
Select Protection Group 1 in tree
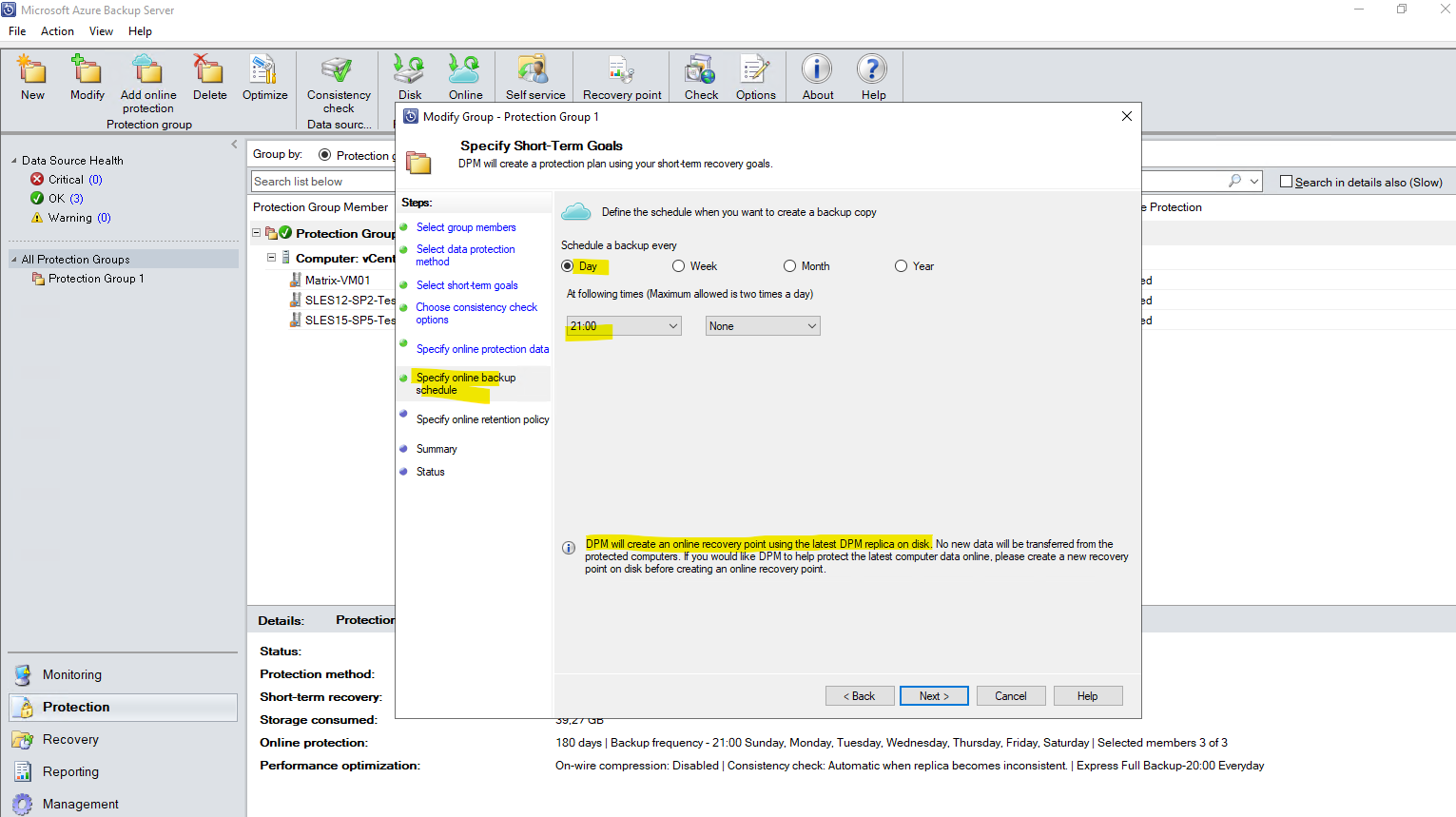[x=96, y=279]
